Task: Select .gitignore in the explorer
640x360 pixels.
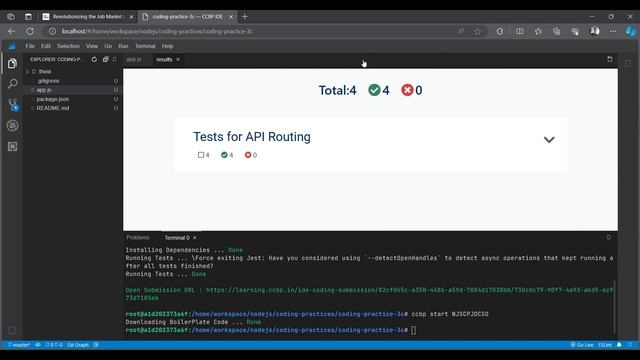Action: (48, 81)
